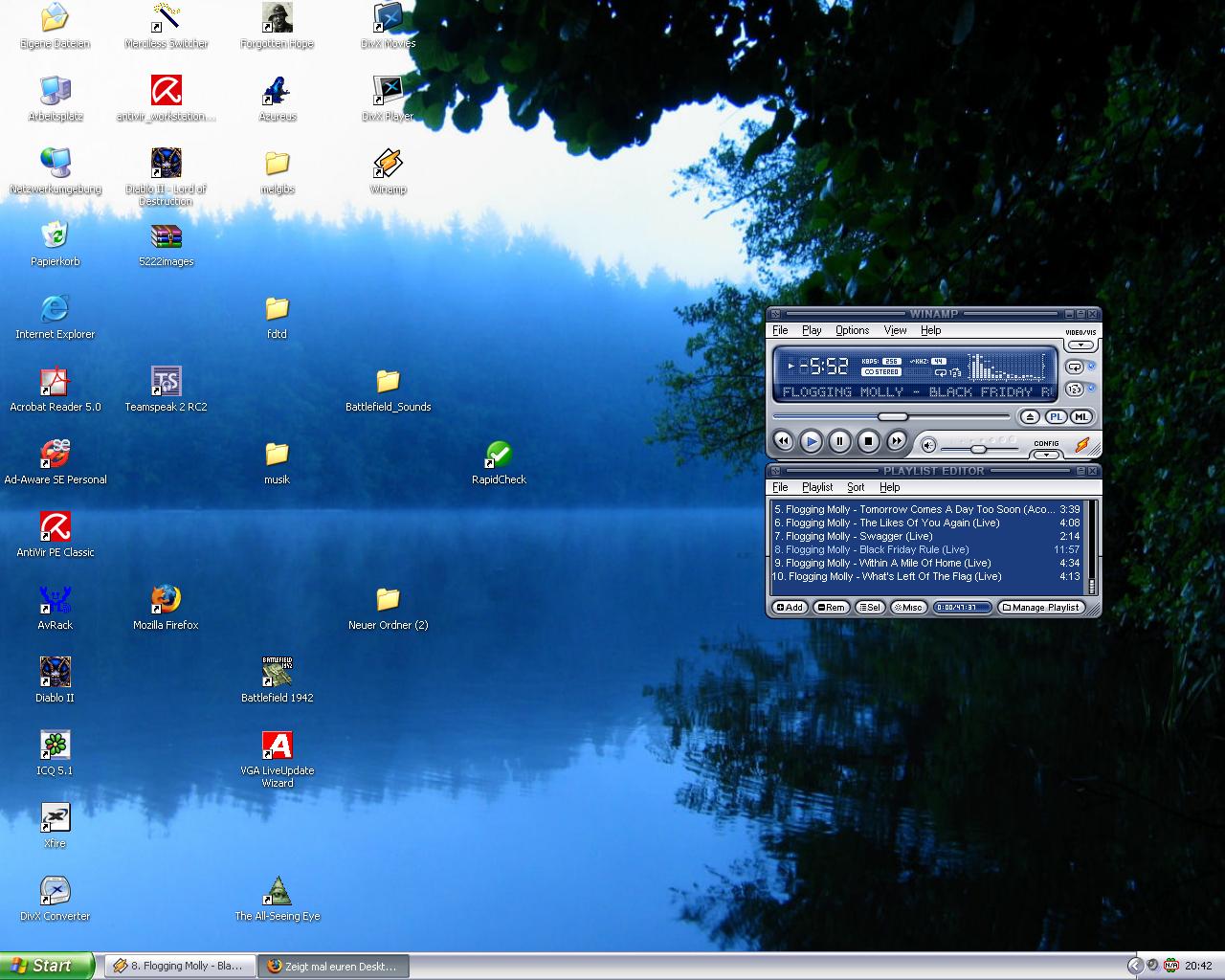Click the Winamp play button
Image resolution: width=1225 pixels, height=980 pixels.
pos(811,441)
